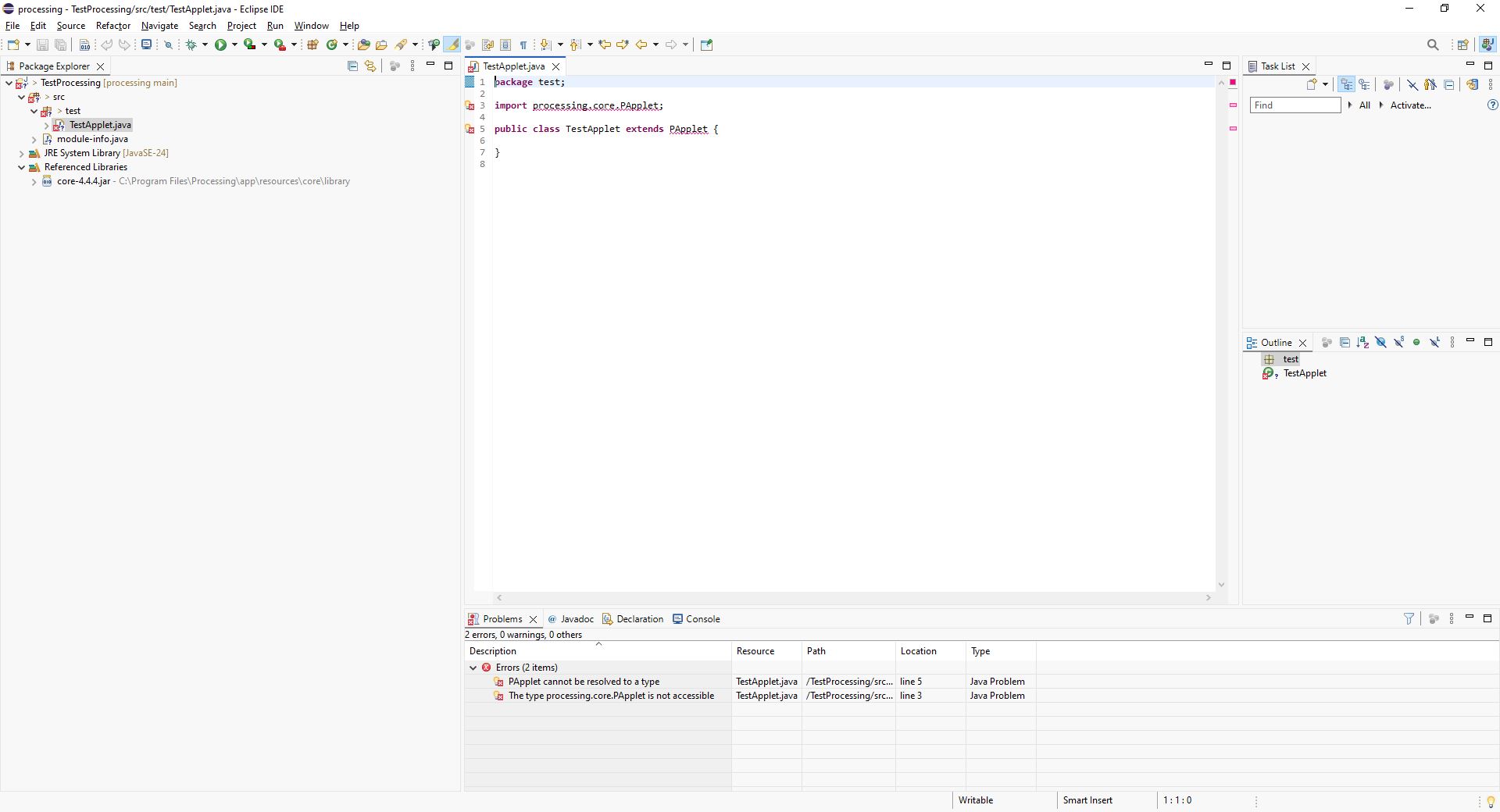This screenshot has height=812, width=1500.
Task: Click the magnifier Search icon in the top-right toolbar
Action: pos(1433,45)
